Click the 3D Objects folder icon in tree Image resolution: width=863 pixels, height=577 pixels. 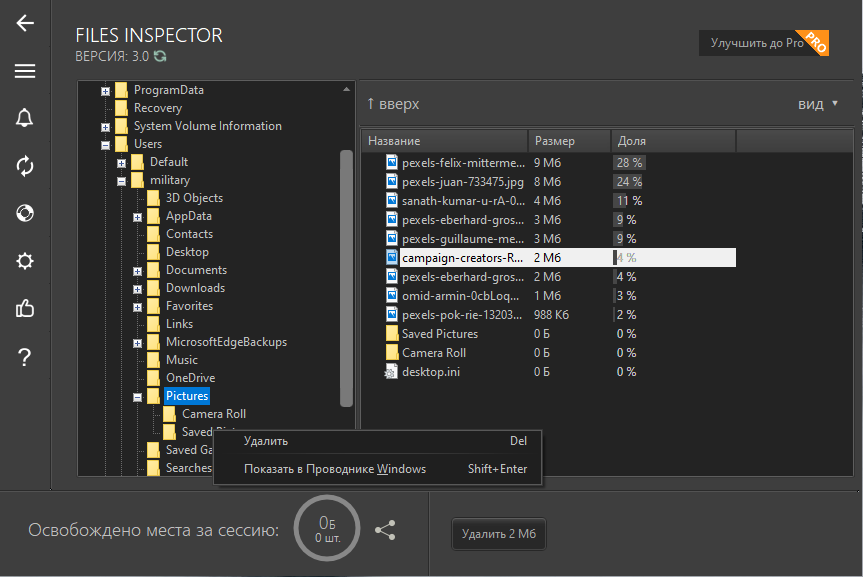click(x=154, y=198)
